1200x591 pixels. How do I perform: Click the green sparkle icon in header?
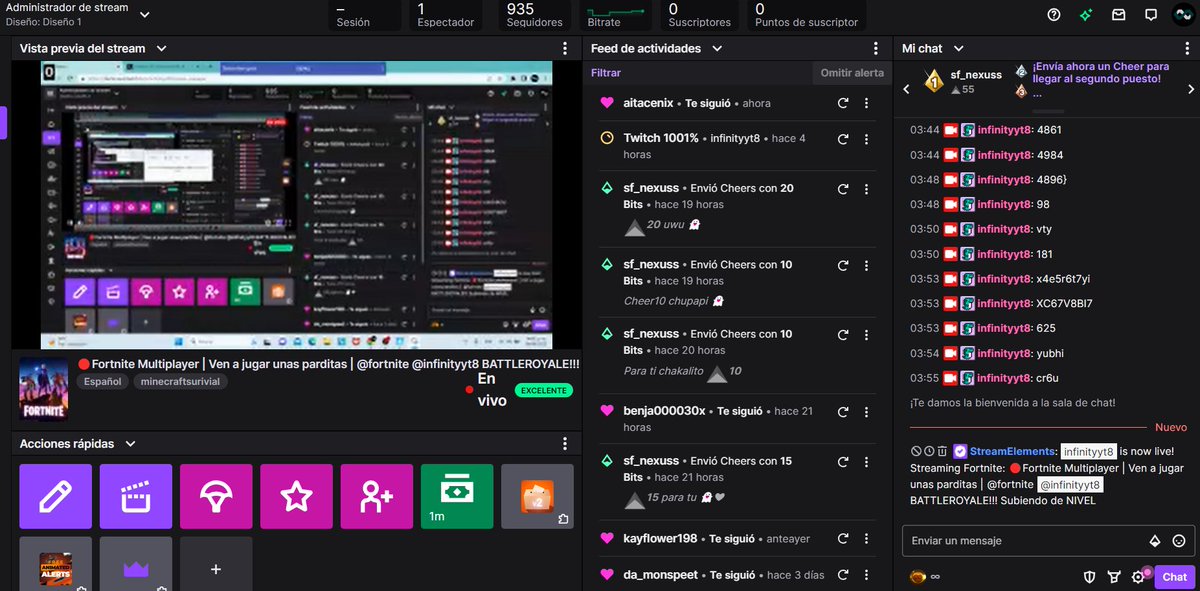[x=1086, y=15]
